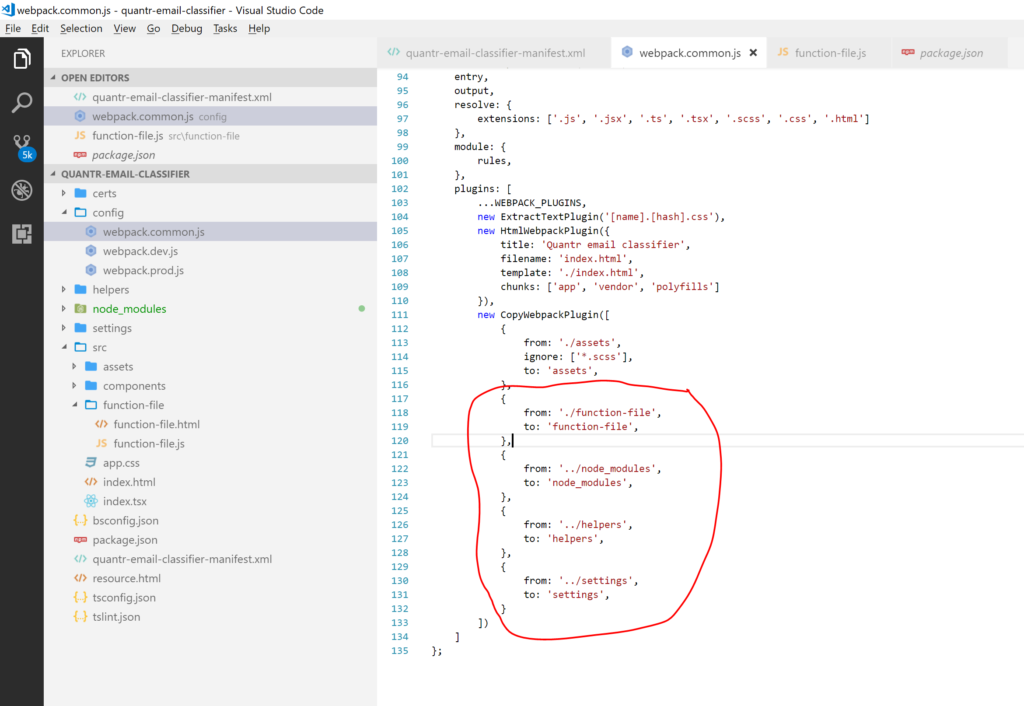This screenshot has height=706, width=1024.
Task: Open index.html in the src folder
Action: 210,482
